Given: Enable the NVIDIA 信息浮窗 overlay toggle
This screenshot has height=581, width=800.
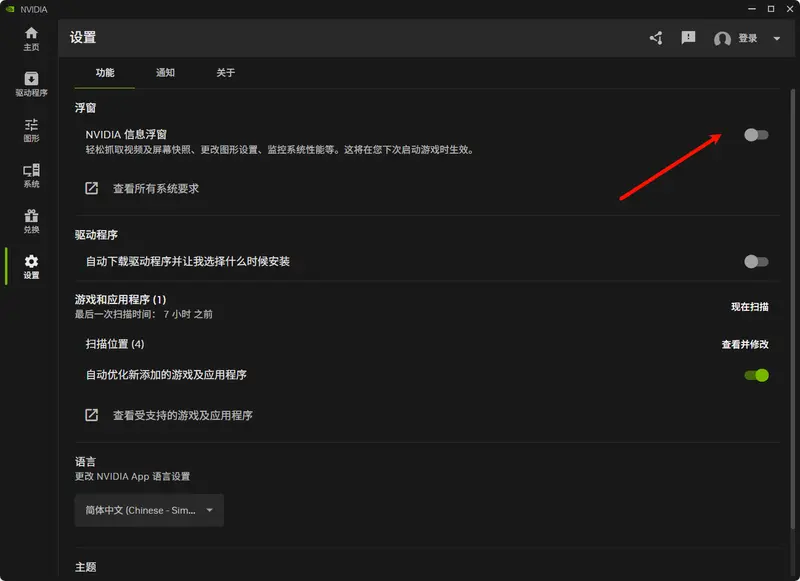Looking at the screenshot, I should pyautogui.click(x=756, y=135).
